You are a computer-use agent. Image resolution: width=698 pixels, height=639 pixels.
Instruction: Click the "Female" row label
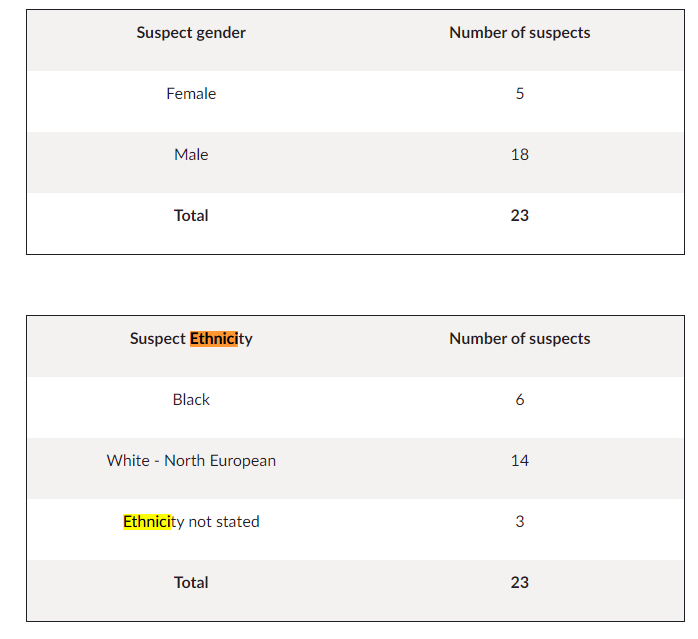pyautogui.click(x=191, y=94)
